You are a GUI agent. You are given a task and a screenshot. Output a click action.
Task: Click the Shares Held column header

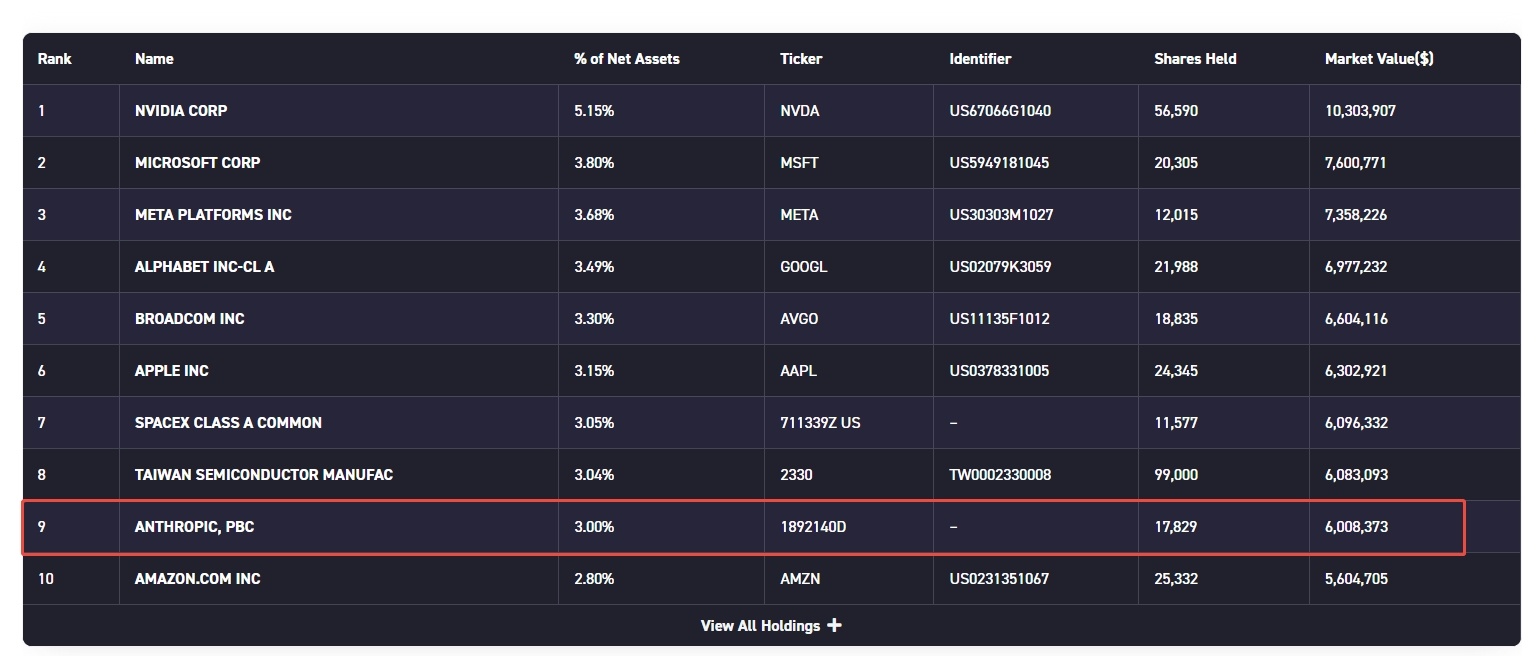[x=1195, y=59]
